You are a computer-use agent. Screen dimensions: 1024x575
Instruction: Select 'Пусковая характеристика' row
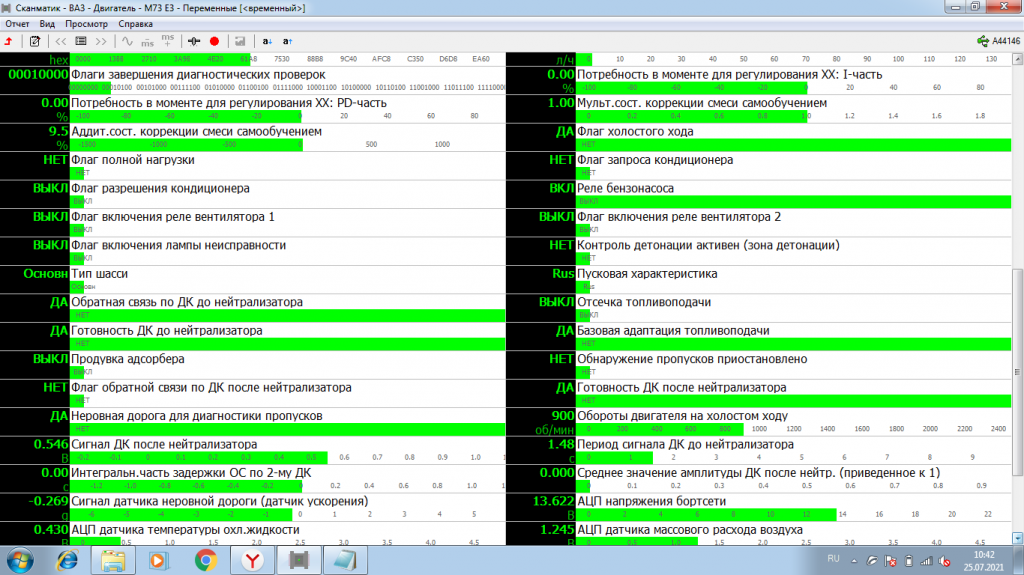click(x=759, y=280)
